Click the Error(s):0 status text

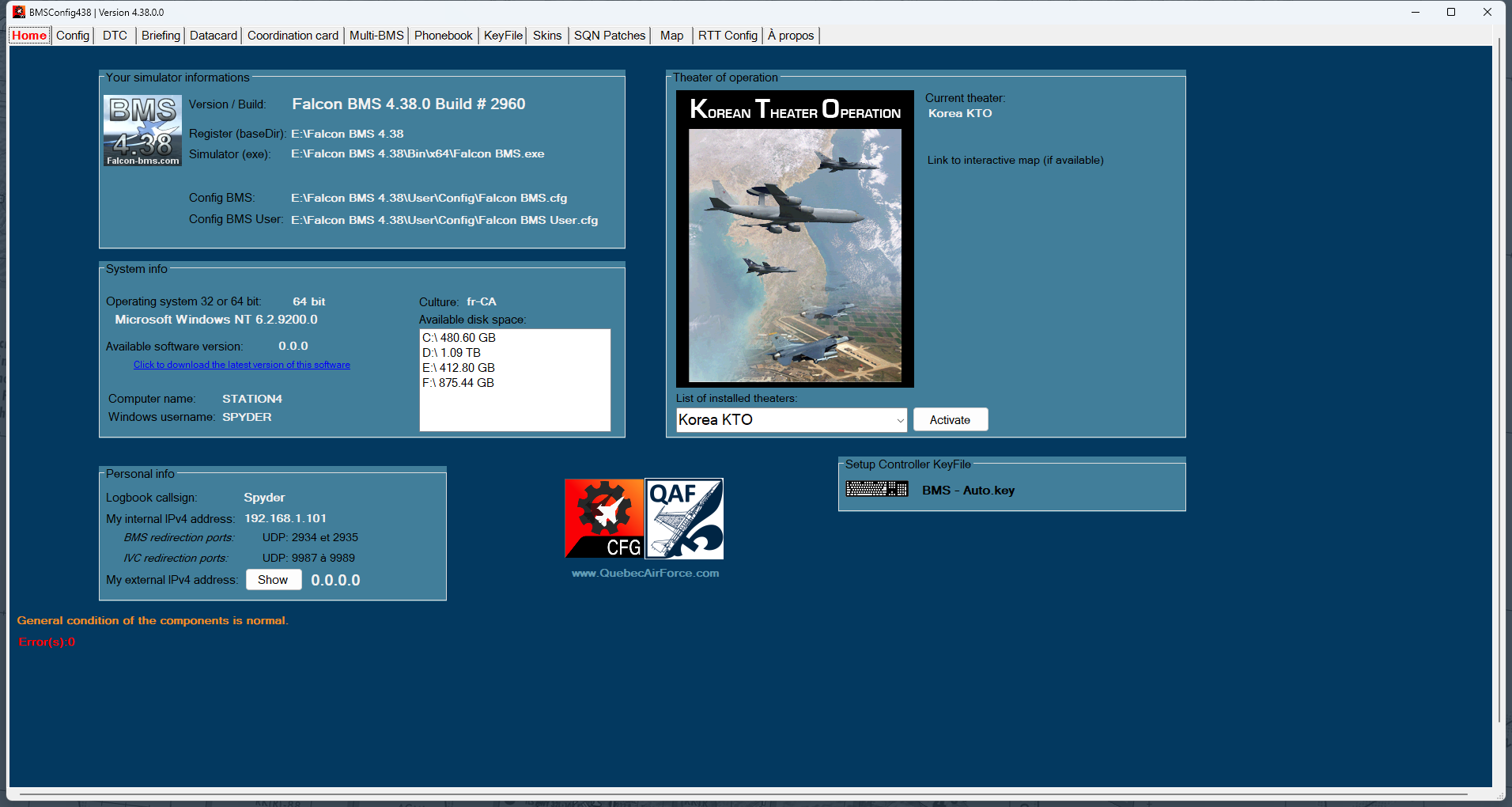(x=47, y=642)
